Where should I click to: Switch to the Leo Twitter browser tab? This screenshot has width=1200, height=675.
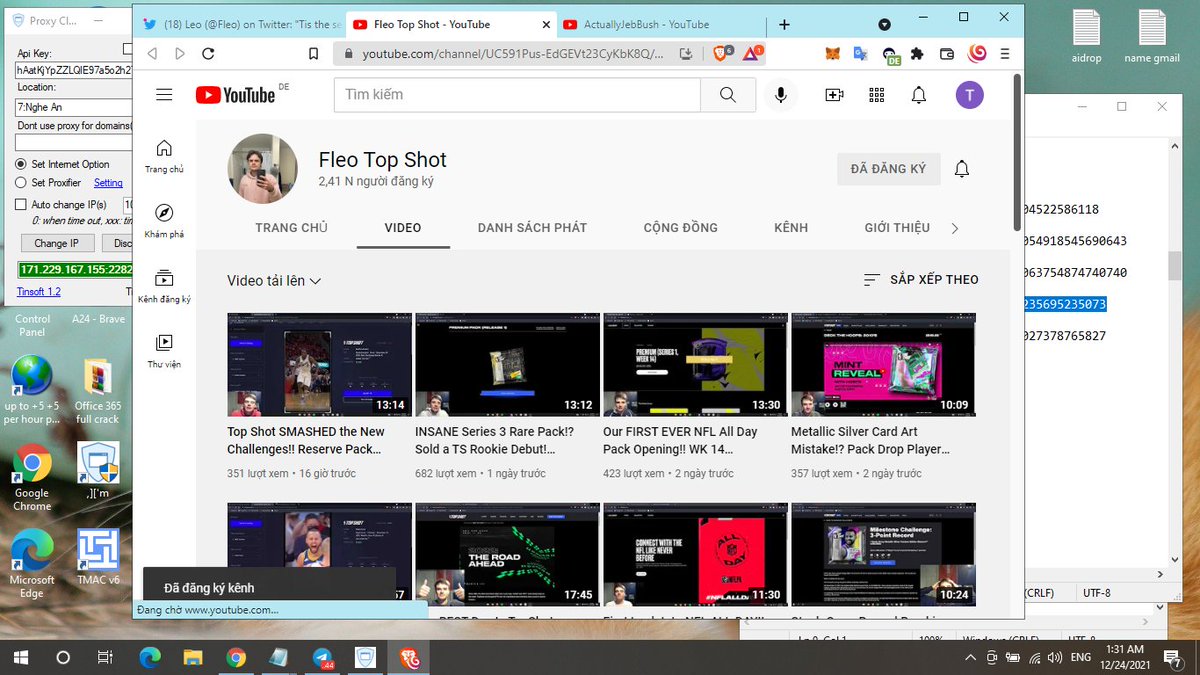pos(241,24)
